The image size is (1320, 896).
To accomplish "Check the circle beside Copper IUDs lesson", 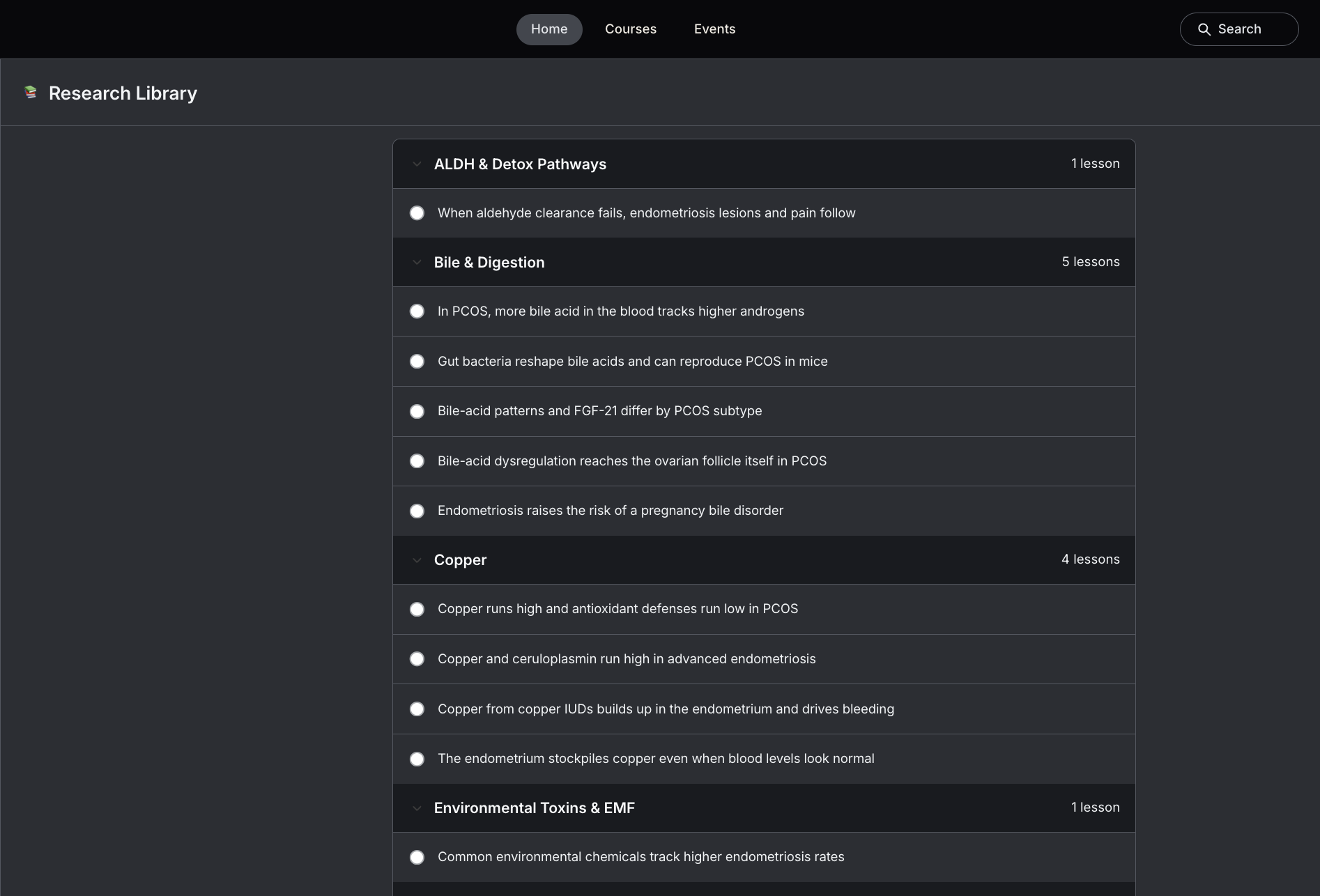I will (x=417, y=709).
